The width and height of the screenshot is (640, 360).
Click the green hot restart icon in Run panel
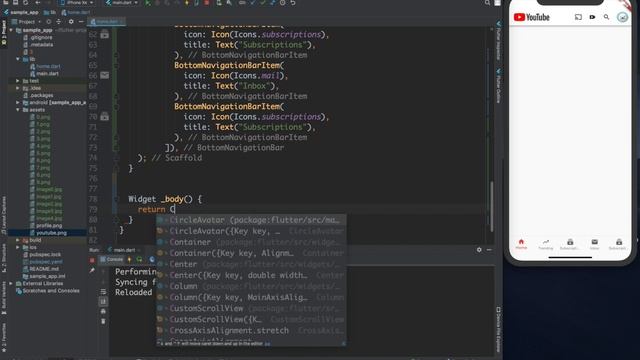pos(140,259)
